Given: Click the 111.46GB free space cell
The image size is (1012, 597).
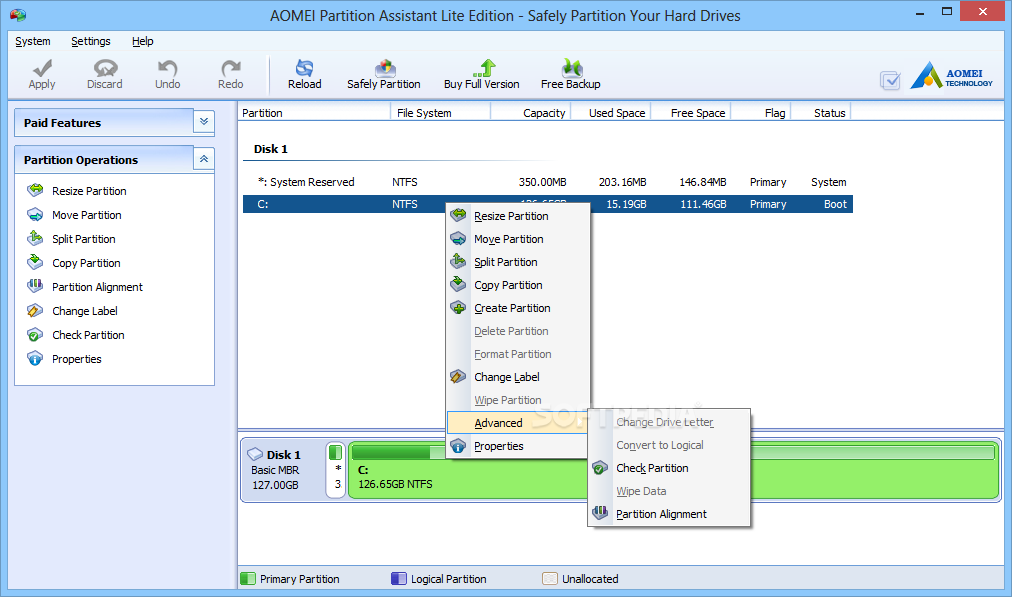Looking at the screenshot, I should point(703,204).
